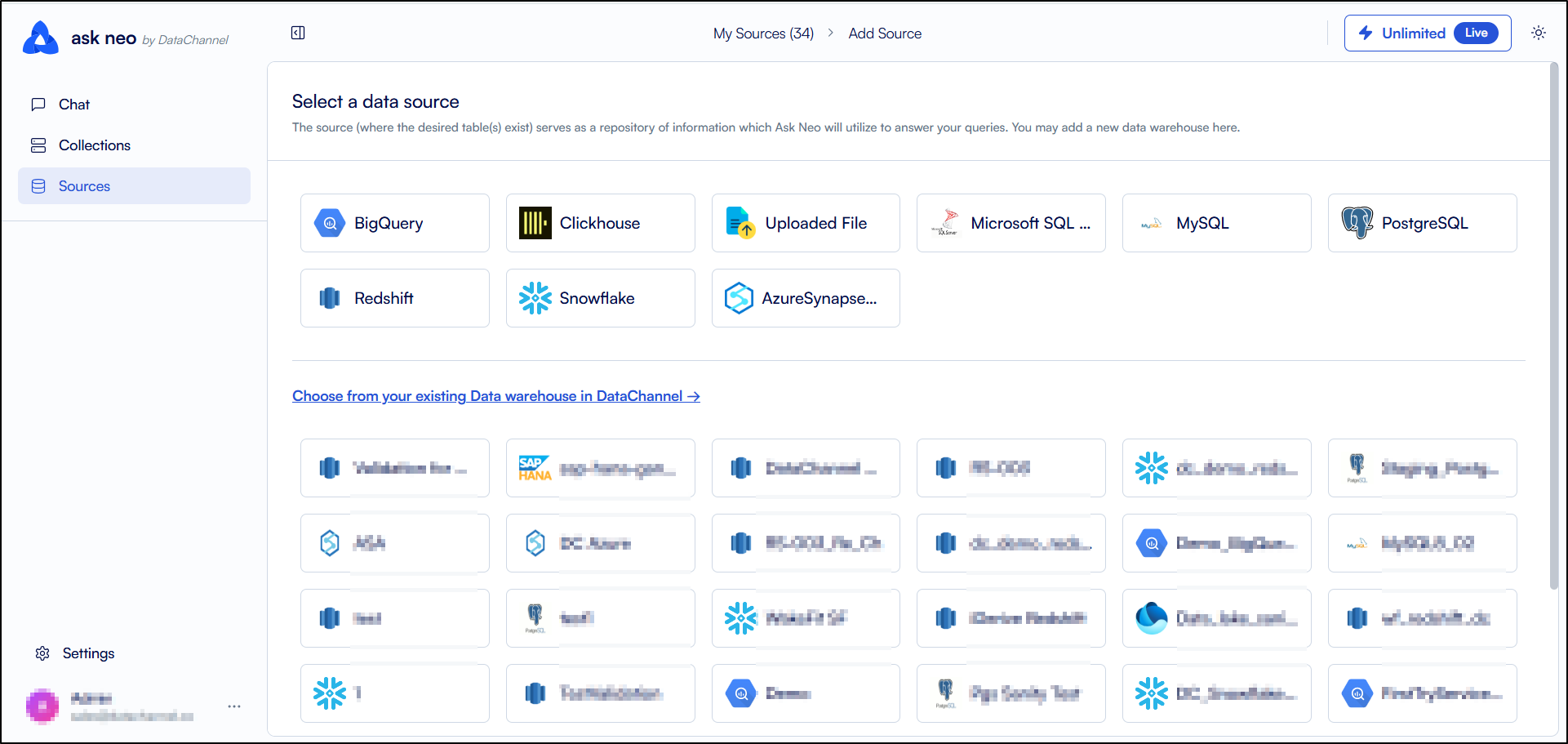Screen dimensions: 1568x744
Task: Open the SAP HANA warehouse card
Action: pos(601,468)
